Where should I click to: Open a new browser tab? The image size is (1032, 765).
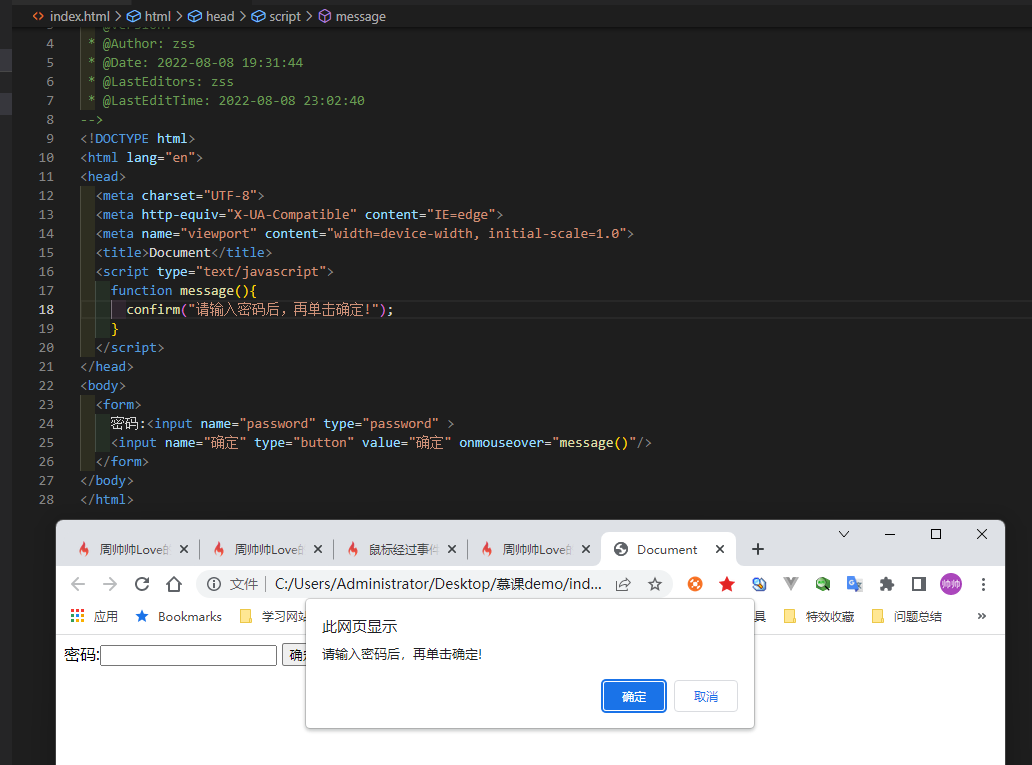pos(758,549)
